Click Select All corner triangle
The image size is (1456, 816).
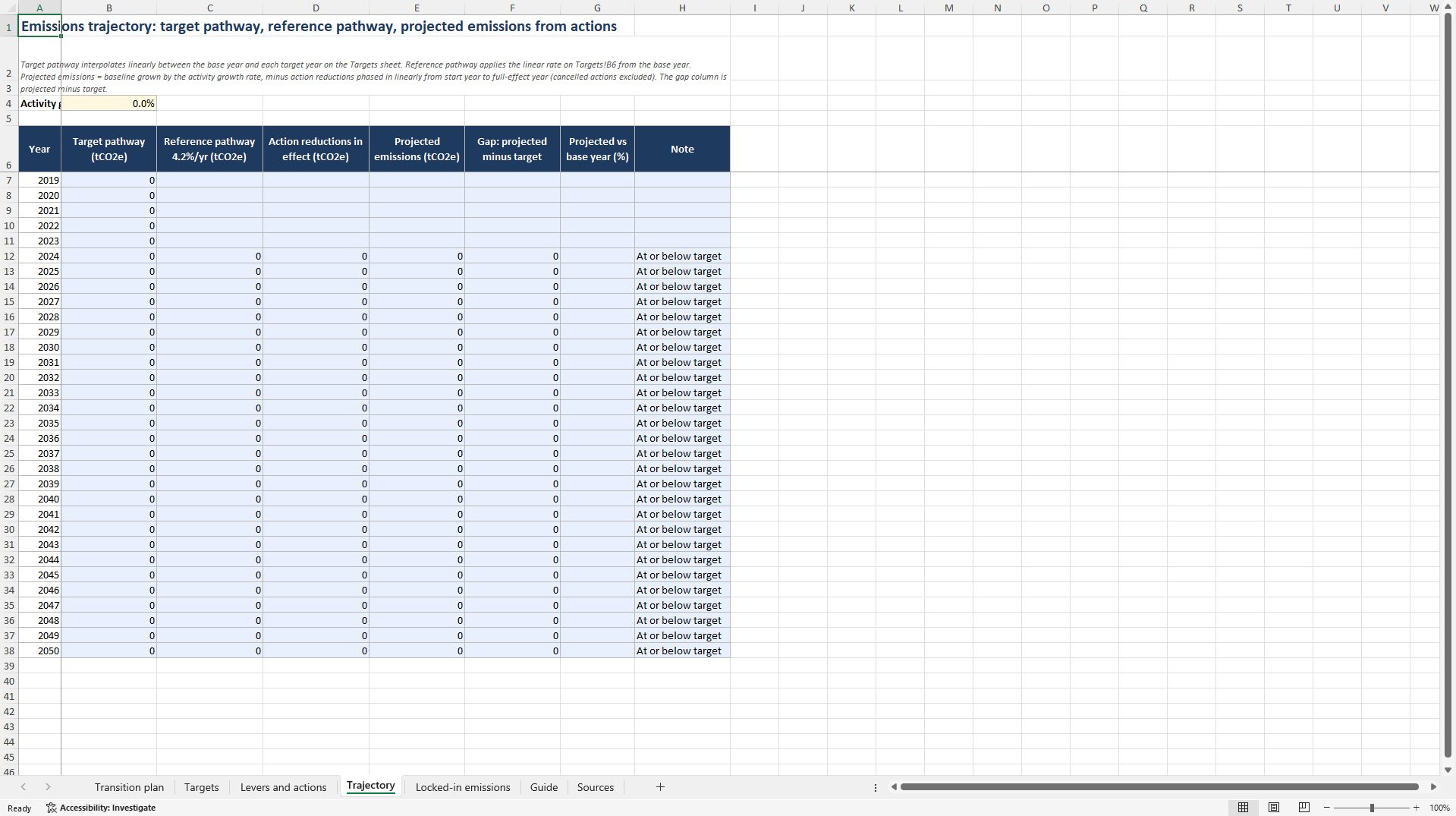point(9,8)
